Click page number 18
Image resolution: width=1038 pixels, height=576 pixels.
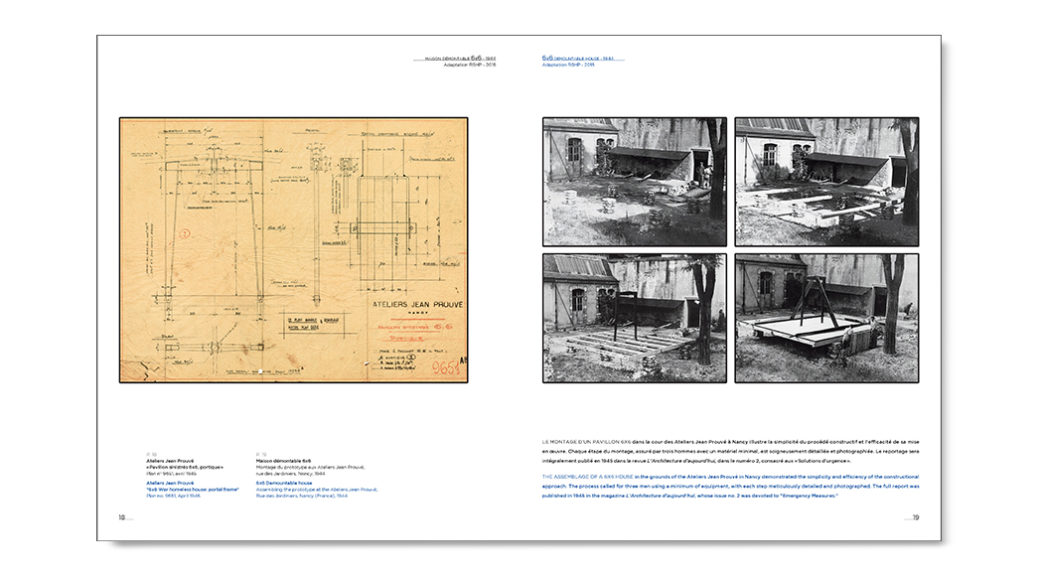(x=122, y=518)
